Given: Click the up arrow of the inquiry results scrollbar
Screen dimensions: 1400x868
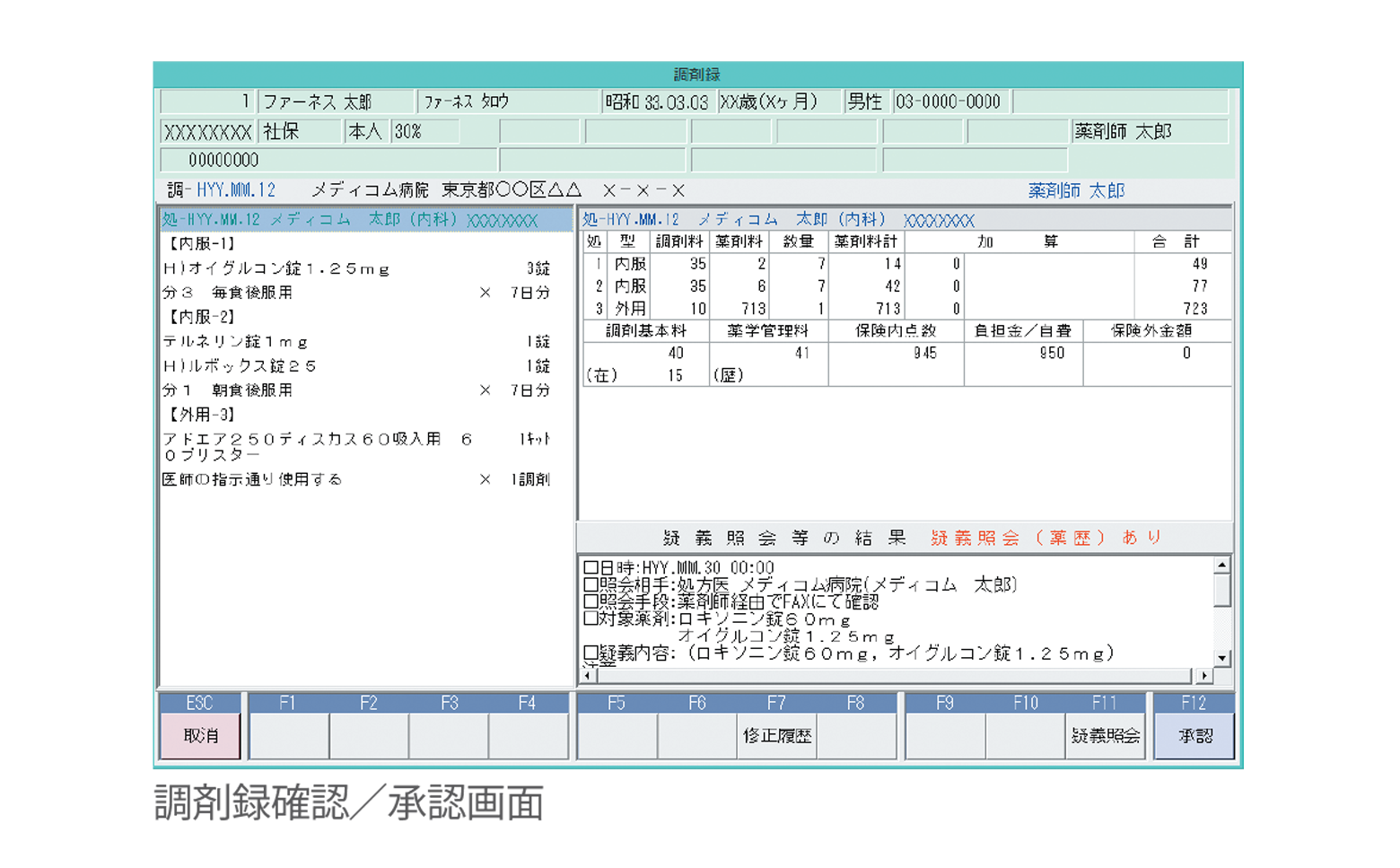Looking at the screenshot, I should (1221, 566).
